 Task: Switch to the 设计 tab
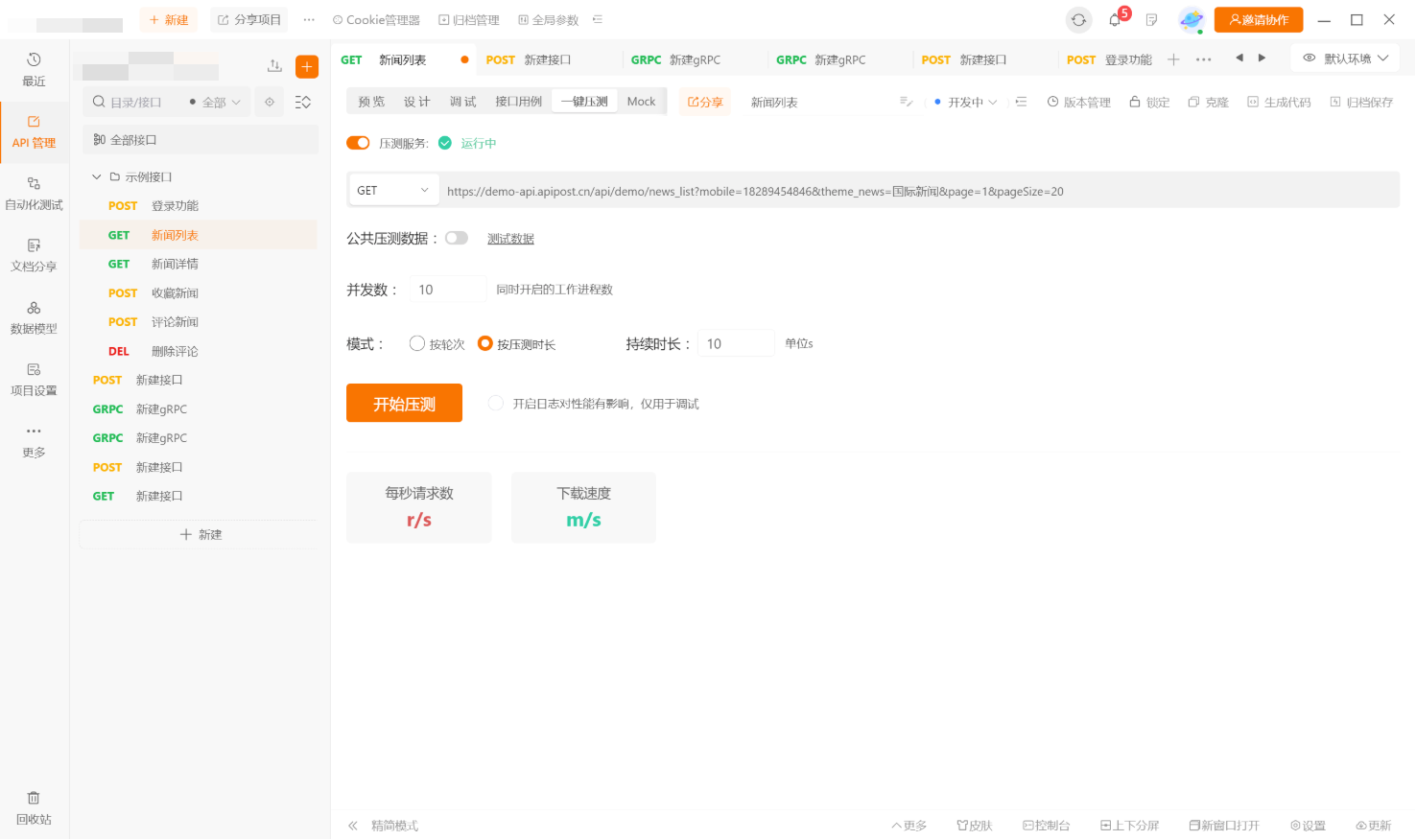point(416,102)
